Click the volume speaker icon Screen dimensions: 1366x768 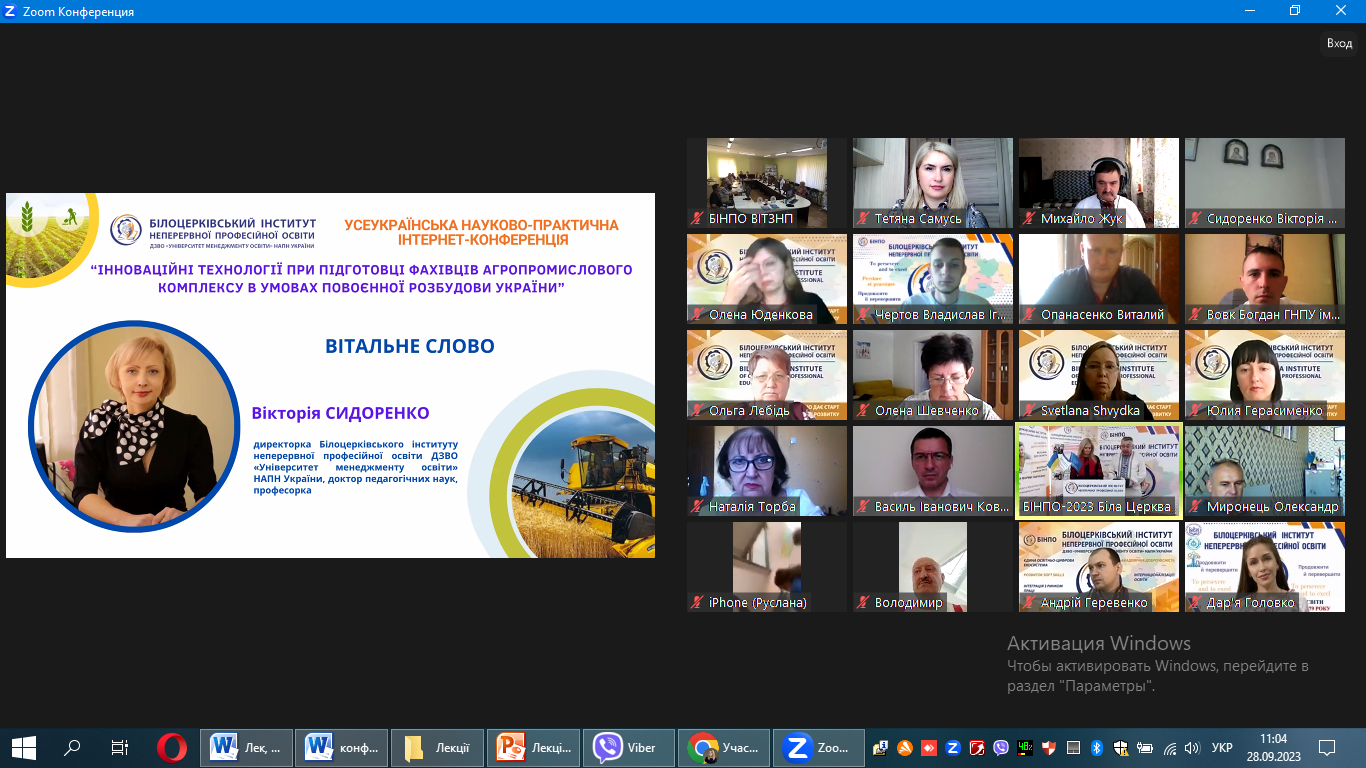(x=1191, y=748)
